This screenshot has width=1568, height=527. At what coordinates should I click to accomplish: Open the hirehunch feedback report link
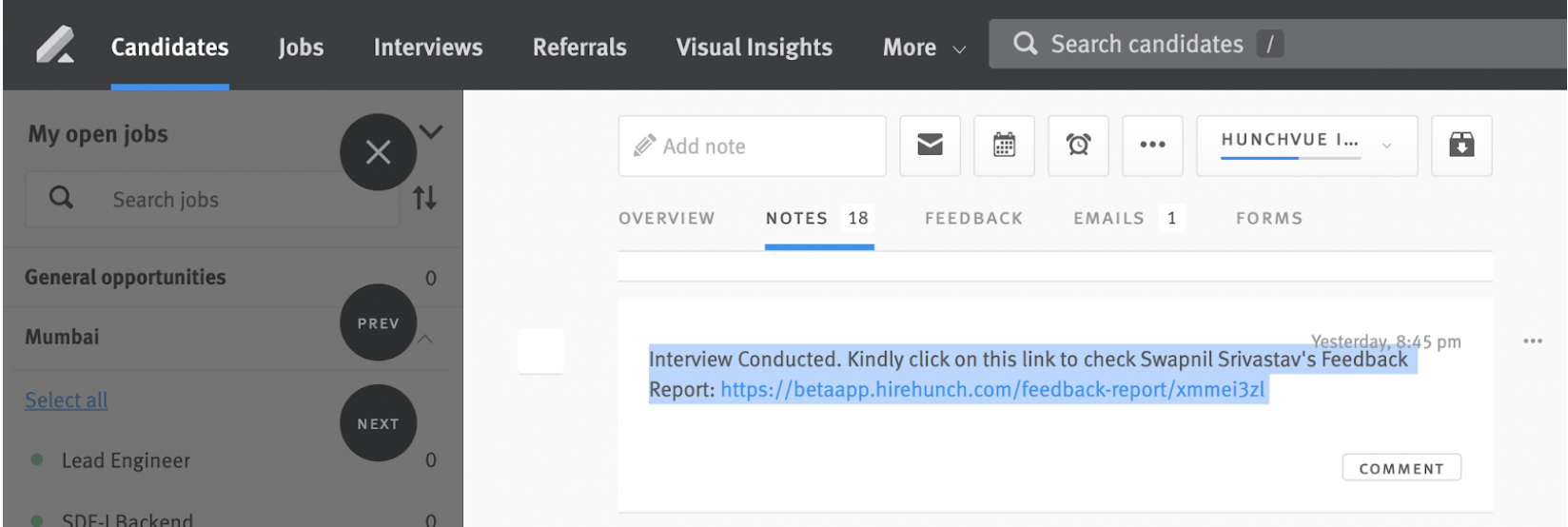(992, 390)
